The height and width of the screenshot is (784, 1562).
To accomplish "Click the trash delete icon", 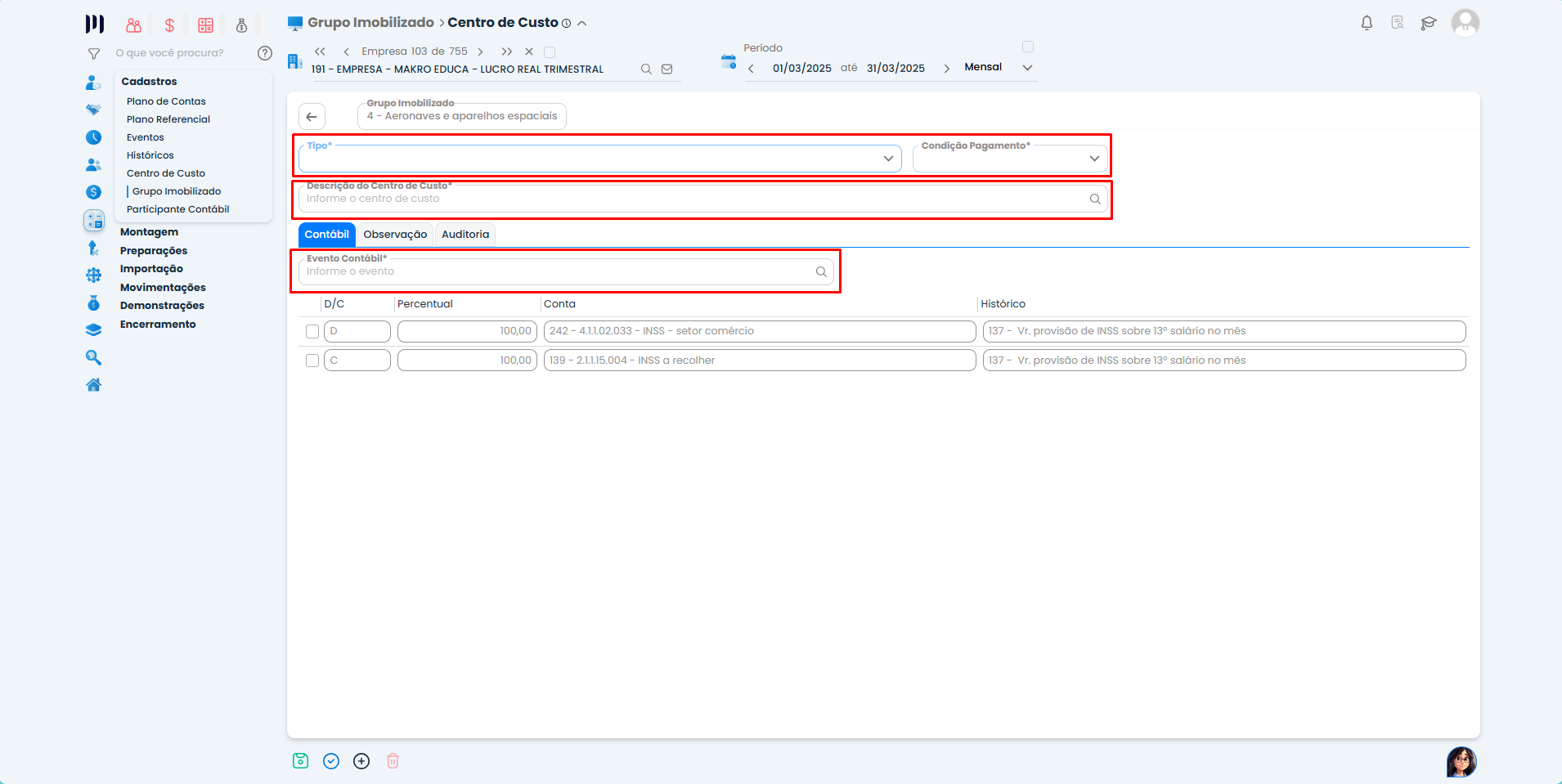I will pos(393,761).
